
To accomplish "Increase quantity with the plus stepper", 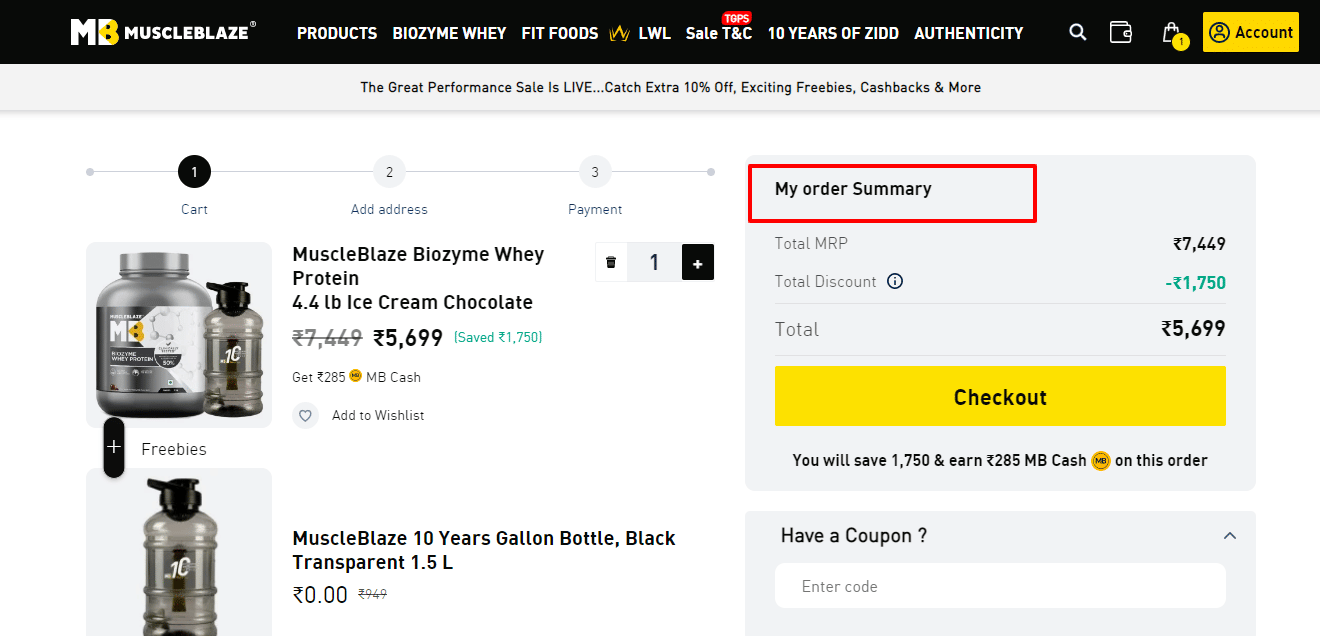I will click(x=696, y=262).
